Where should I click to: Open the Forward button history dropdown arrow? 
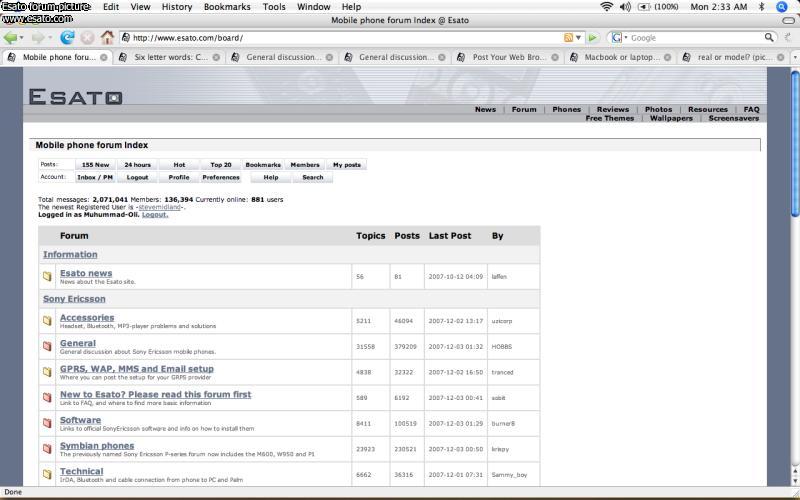49,38
